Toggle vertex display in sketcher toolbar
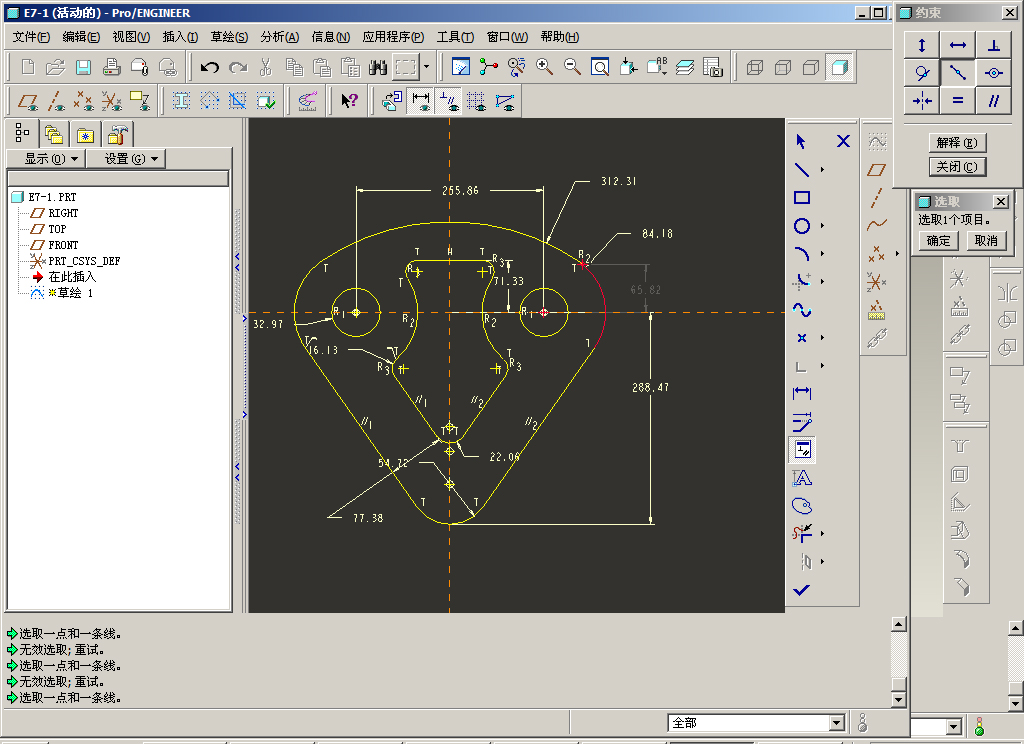The height and width of the screenshot is (744, 1024). click(505, 101)
